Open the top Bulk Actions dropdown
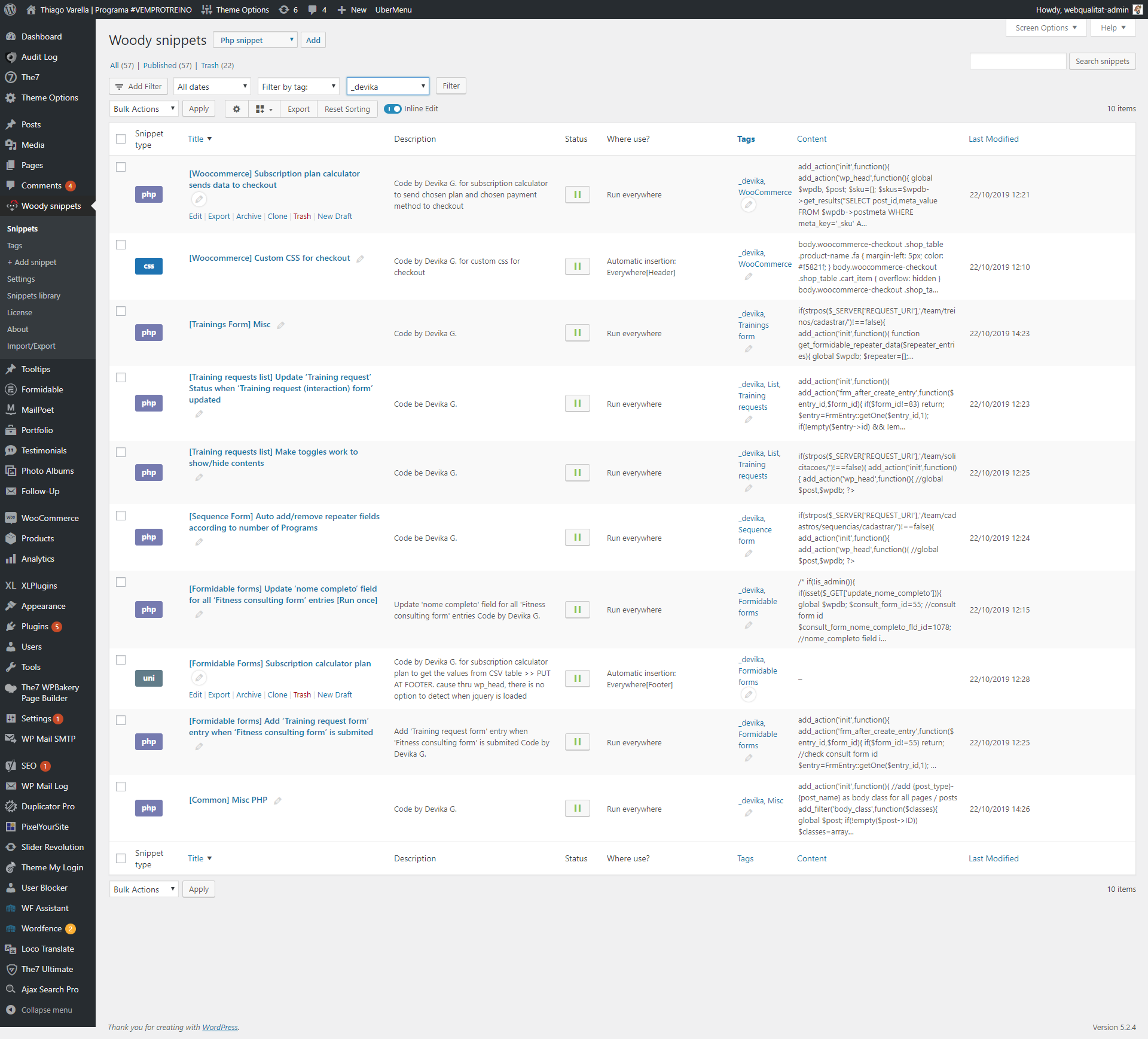Screen dimensions: 1148x1039 143,109
